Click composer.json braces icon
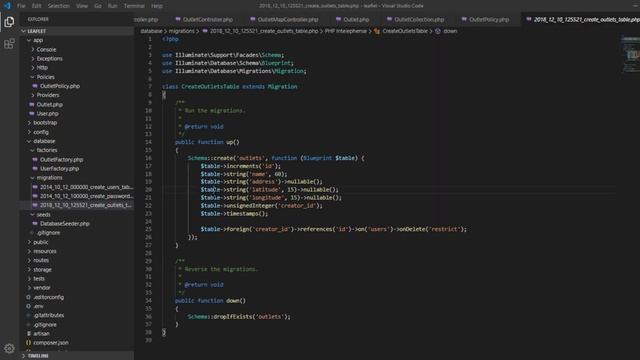Image resolution: width=640 pixels, height=360 pixels. pyautogui.click(x=29, y=343)
